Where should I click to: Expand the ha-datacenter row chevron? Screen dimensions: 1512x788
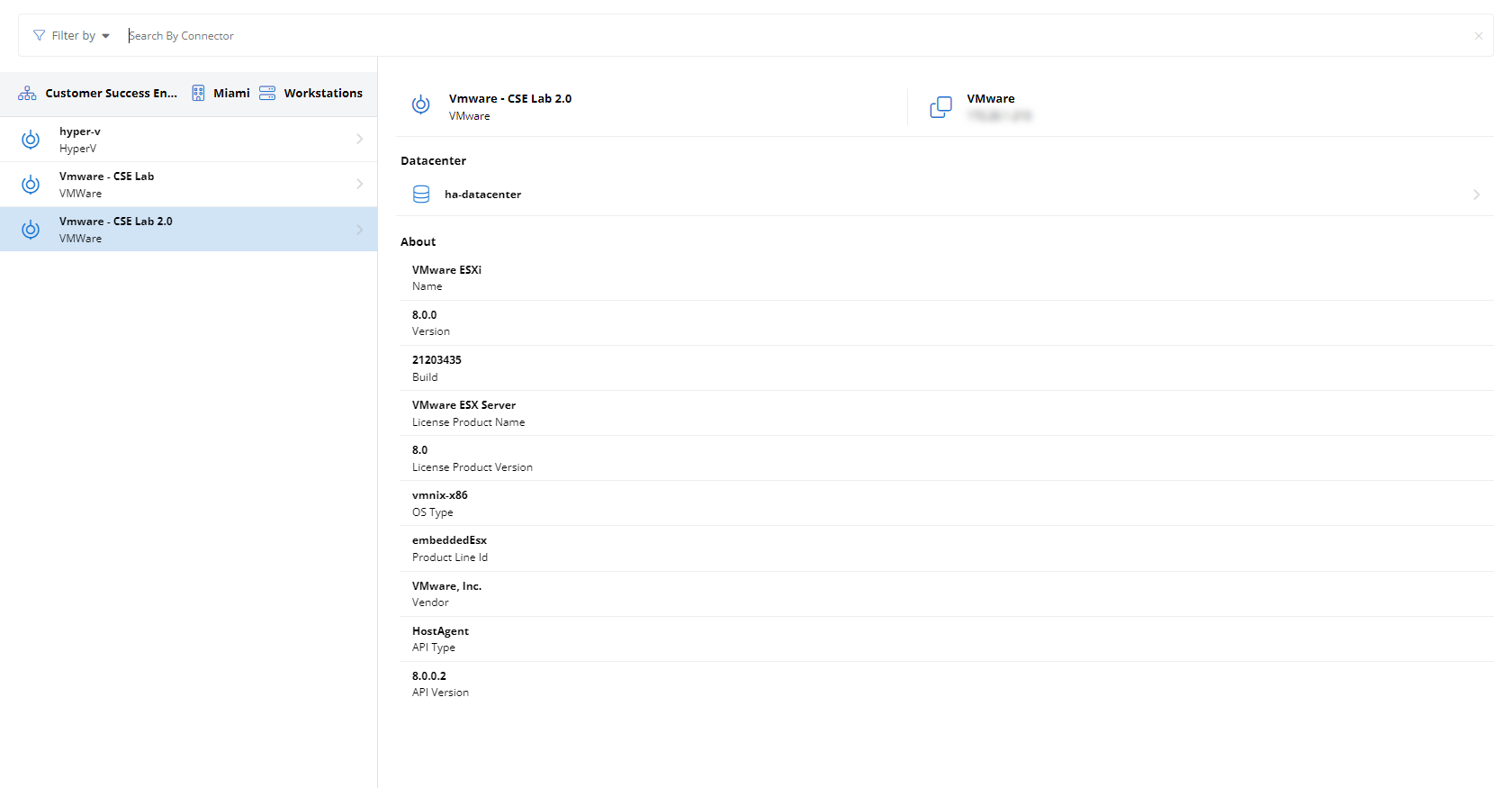click(x=1476, y=195)
